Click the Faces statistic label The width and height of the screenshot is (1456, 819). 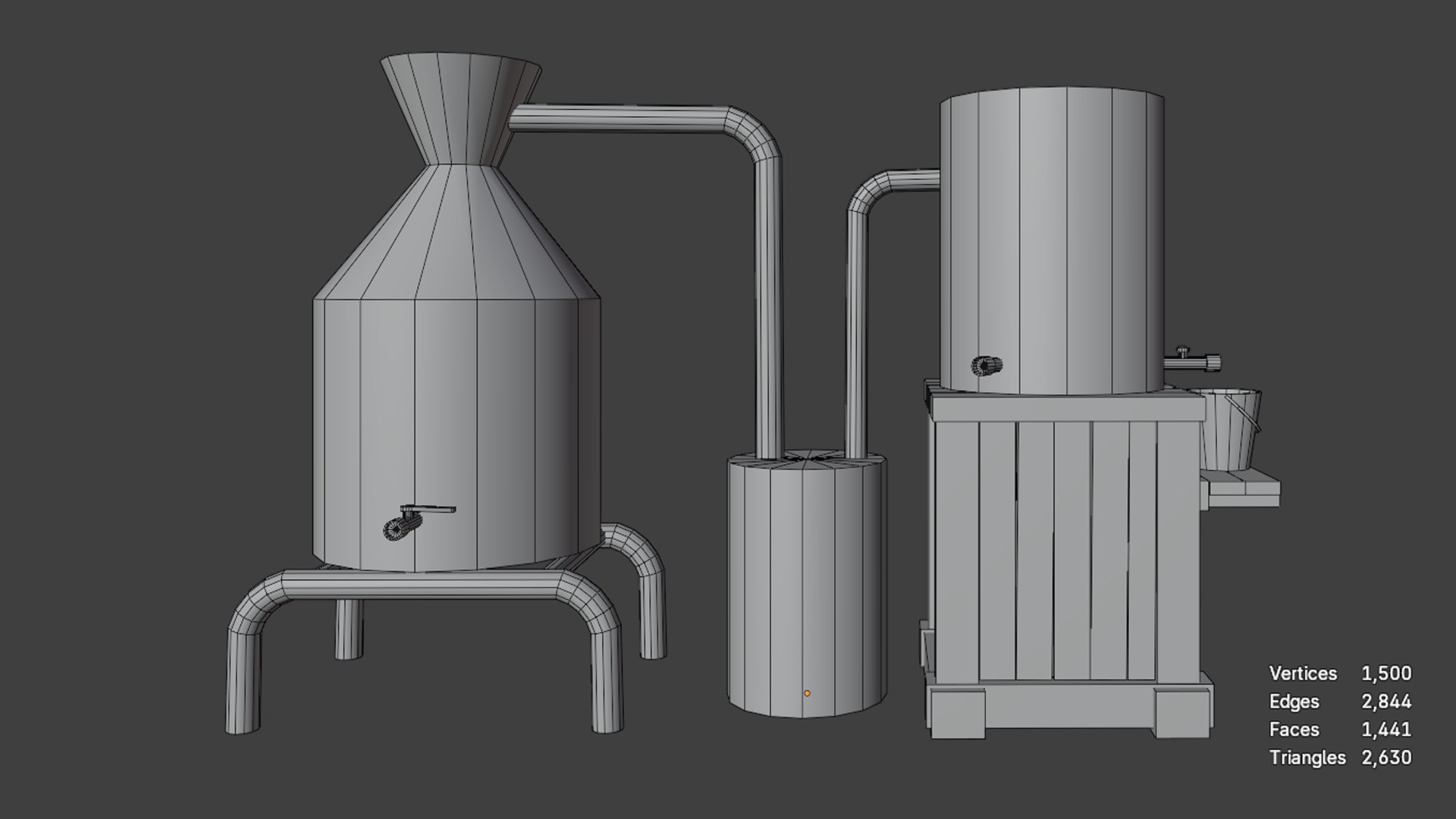1294,730
